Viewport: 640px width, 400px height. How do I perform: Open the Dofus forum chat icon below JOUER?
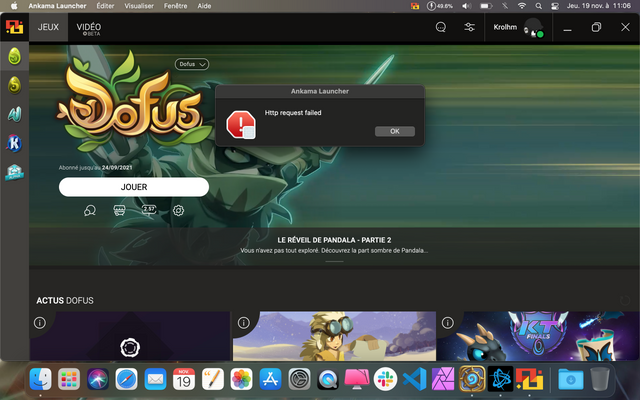90,210
